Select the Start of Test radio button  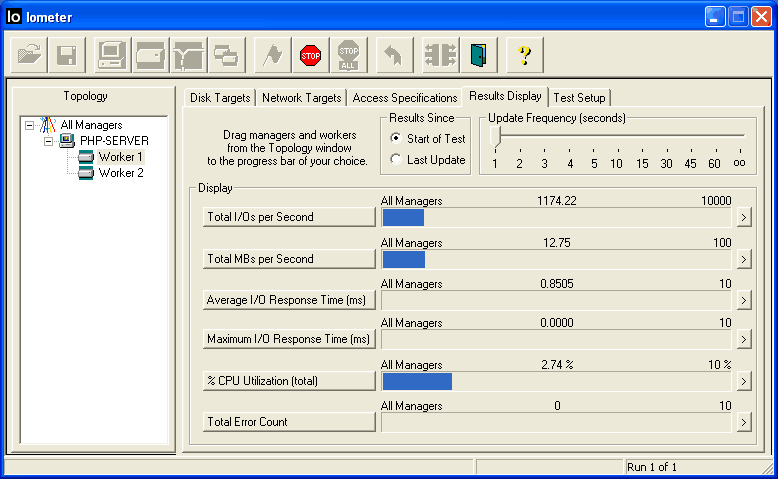click(x=395, y=138)
